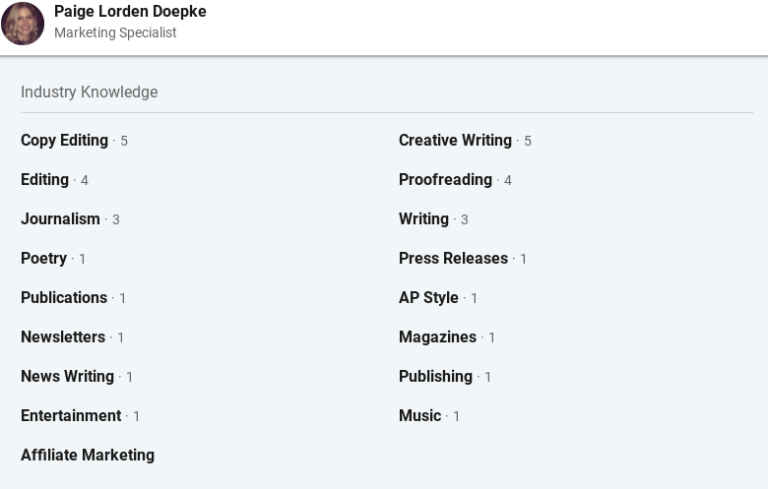This screenshot has height=489, width=768.
Task: Open the Magazines skill
Action: (437, 337)
